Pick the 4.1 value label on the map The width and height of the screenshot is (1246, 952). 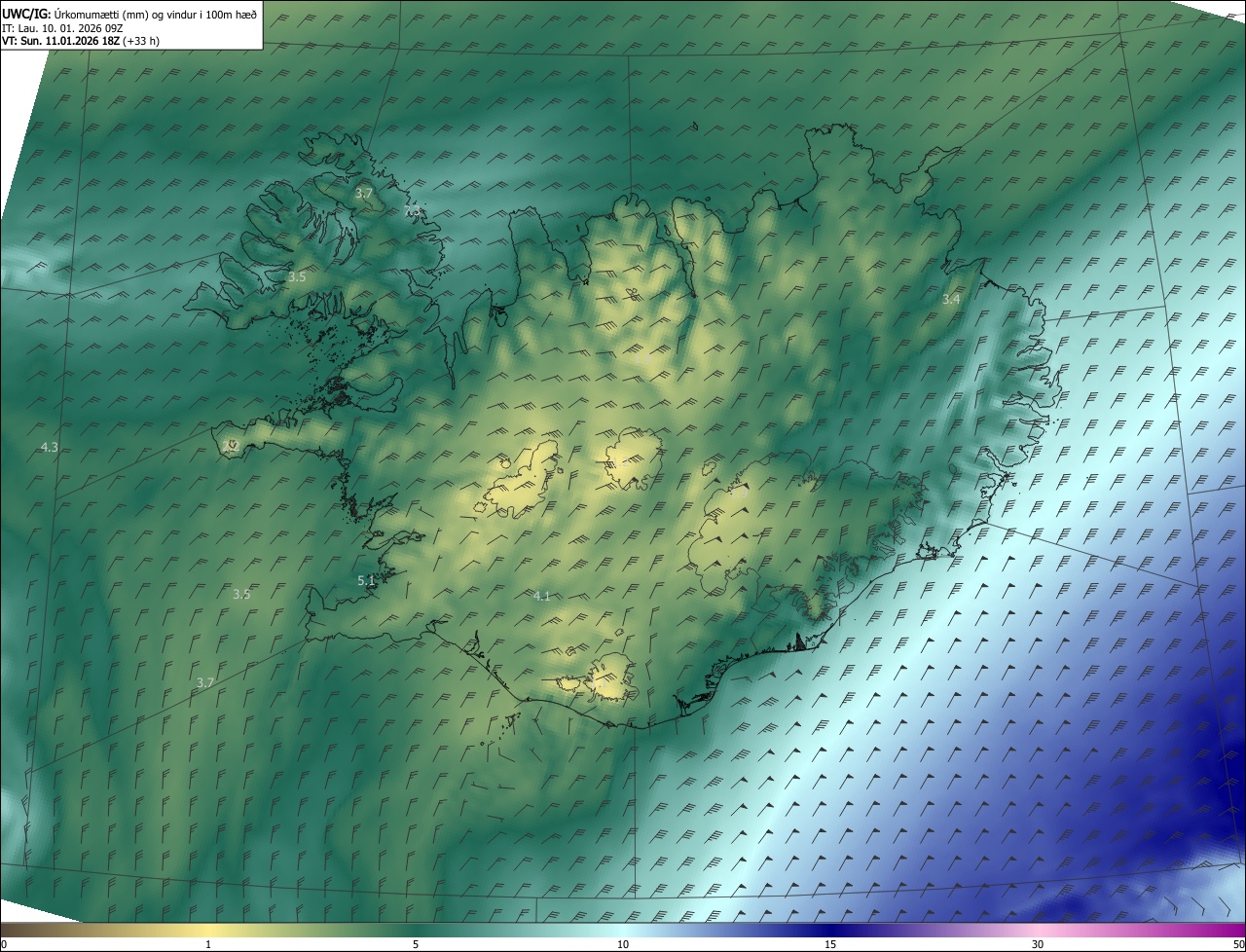[x=542, y=596]
